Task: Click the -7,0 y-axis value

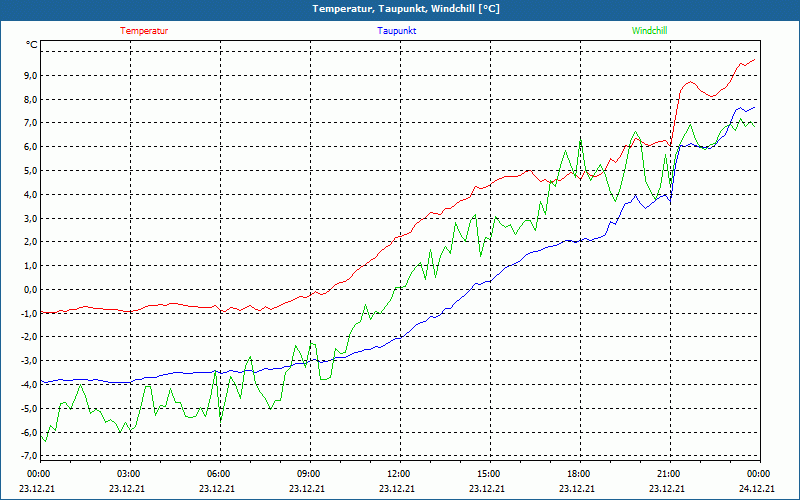Action: pyautogui.click(x=30, y=456)
